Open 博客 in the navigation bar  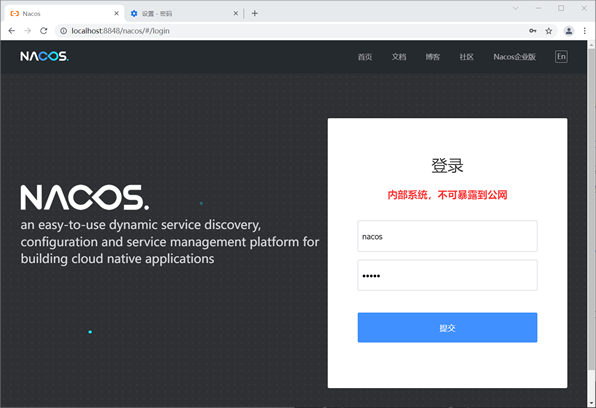pos(433,57)
